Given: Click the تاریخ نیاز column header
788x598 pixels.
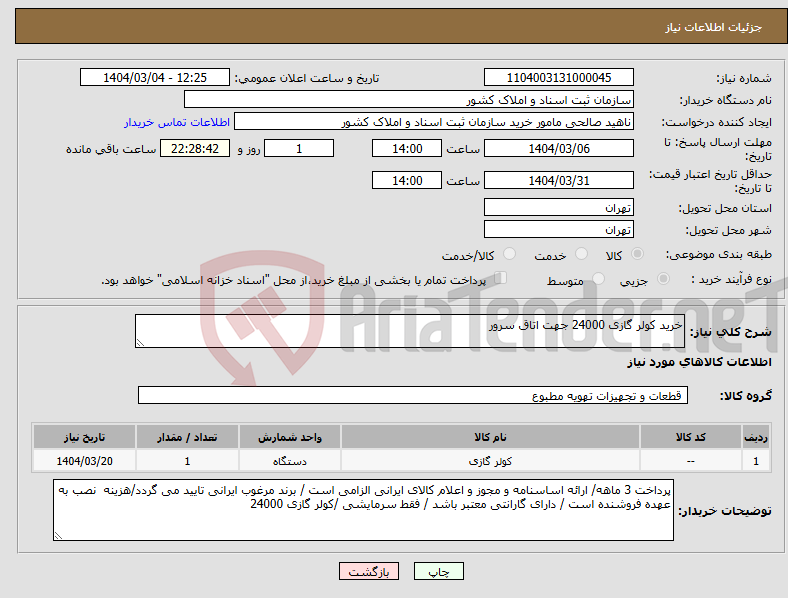Looking at the screenshot, I should [84, 437].
